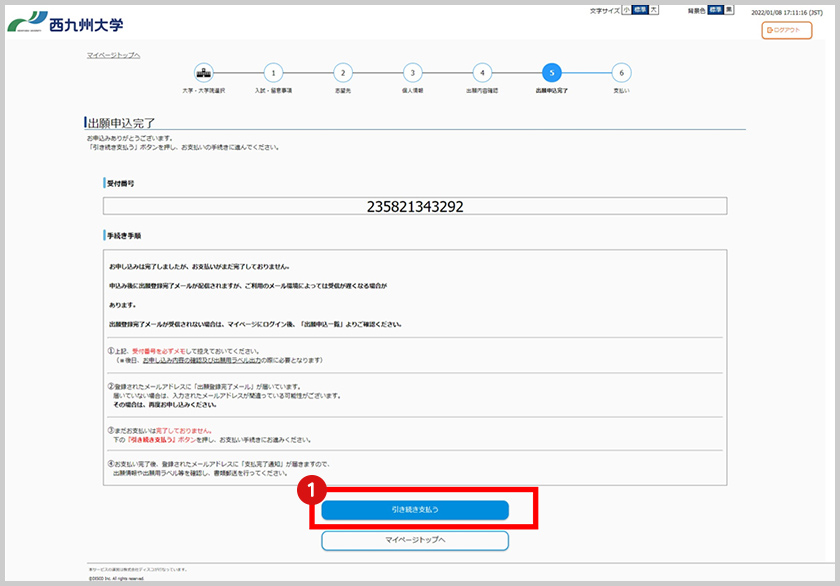
Task: Select step 3 circle 個人情報
Action: (412, 72)
